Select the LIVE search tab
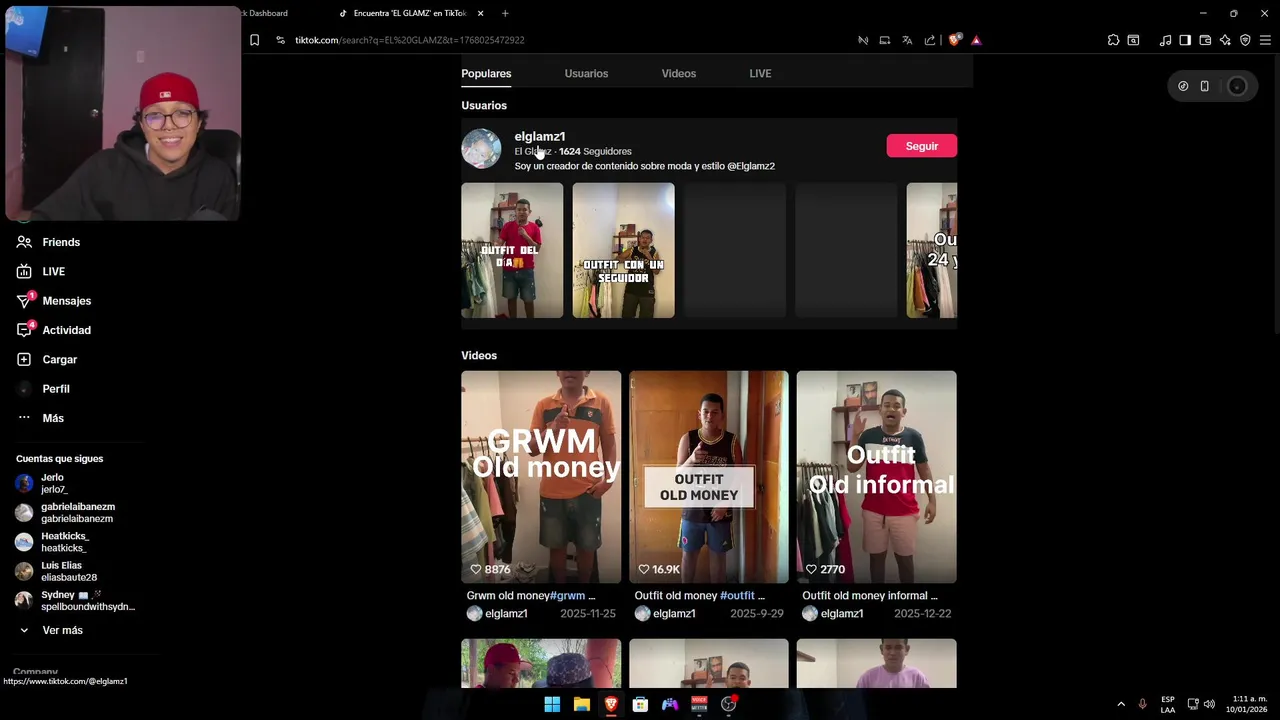The width and height of the screenshot is (1280, 720). click(x=760, y=73)
